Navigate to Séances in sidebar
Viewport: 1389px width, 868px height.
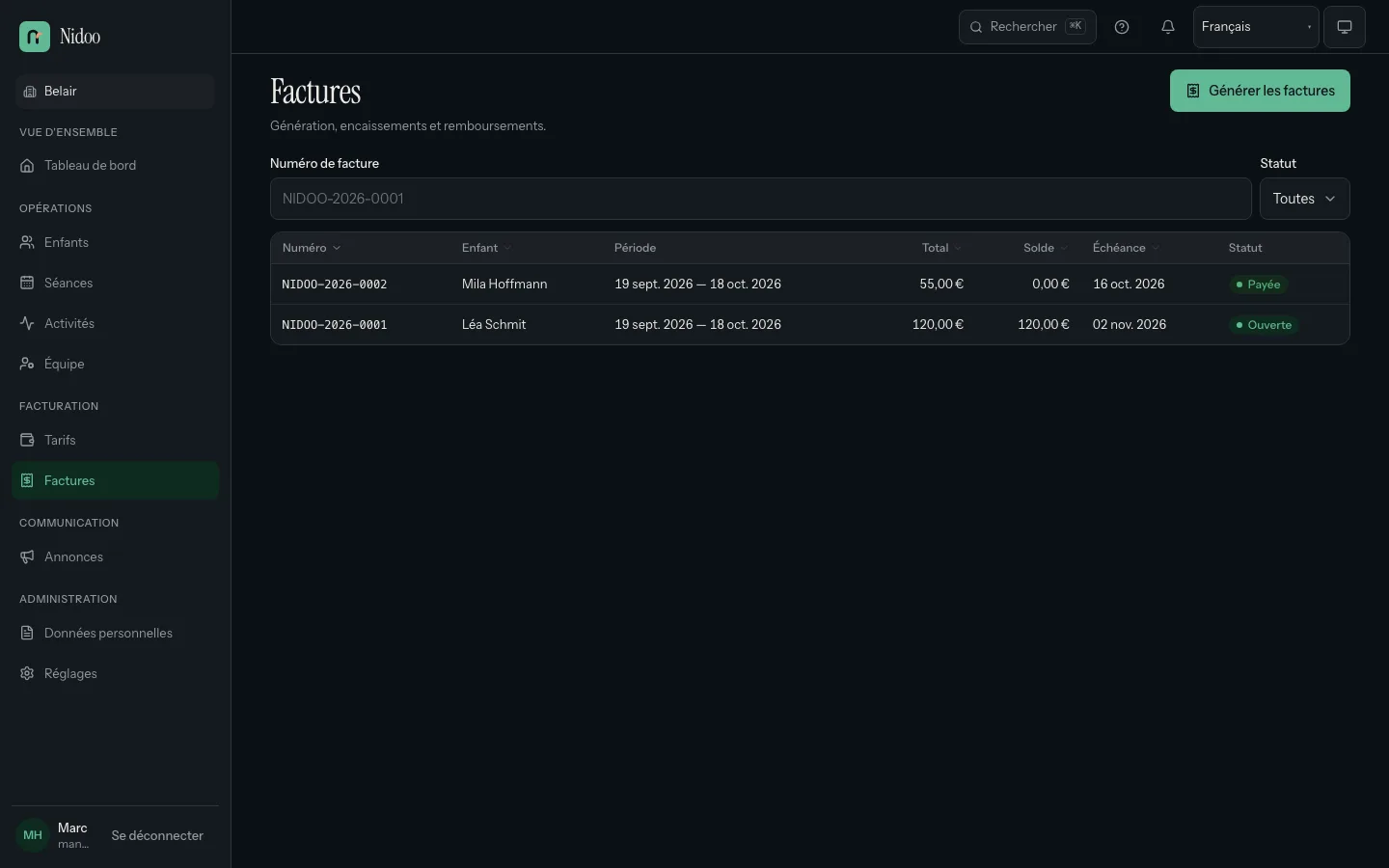[x=116, y=284]
